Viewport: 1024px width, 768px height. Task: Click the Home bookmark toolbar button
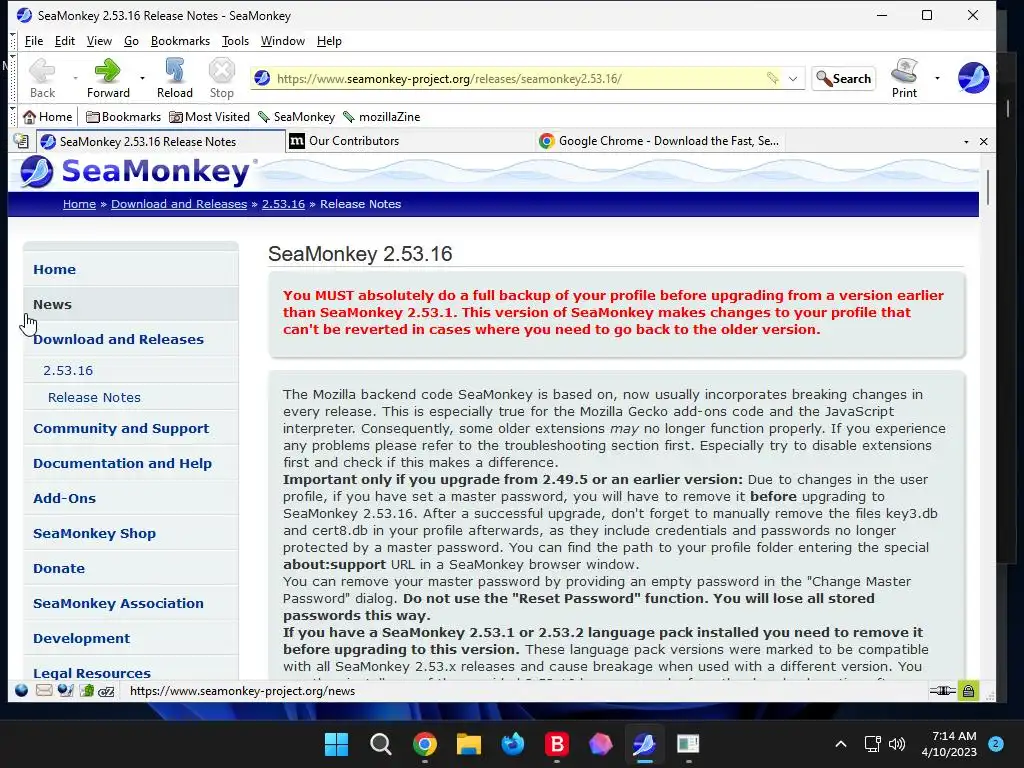(x=48, y=117)
